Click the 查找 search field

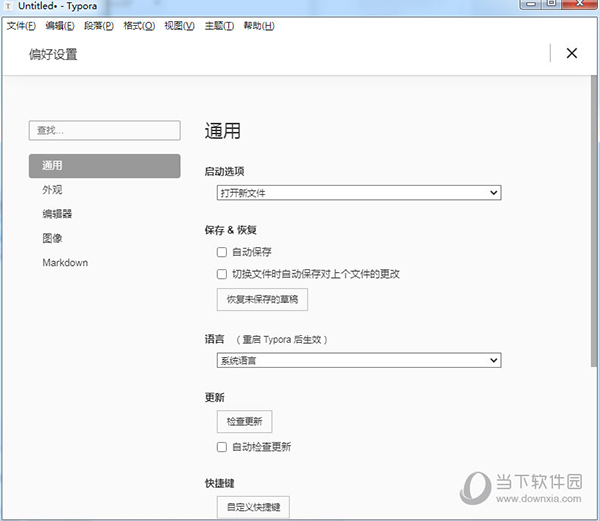click(104, 130)
